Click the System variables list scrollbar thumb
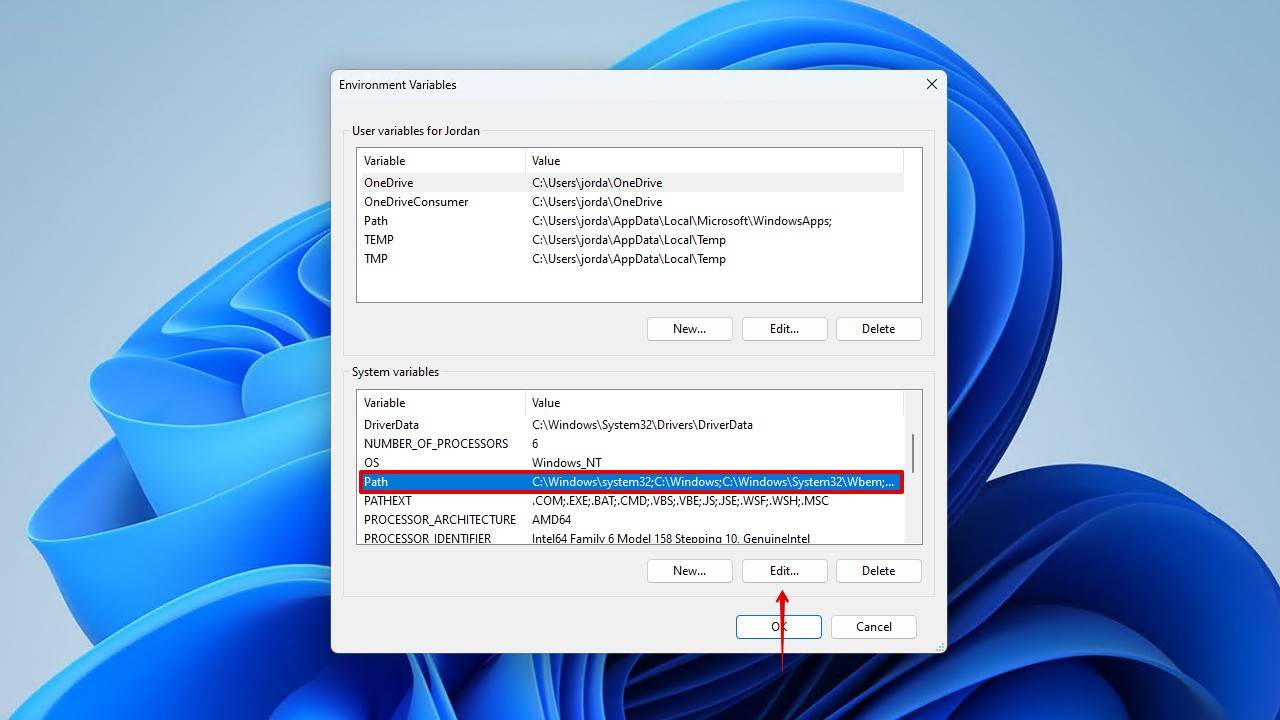 tap(913, 453)
